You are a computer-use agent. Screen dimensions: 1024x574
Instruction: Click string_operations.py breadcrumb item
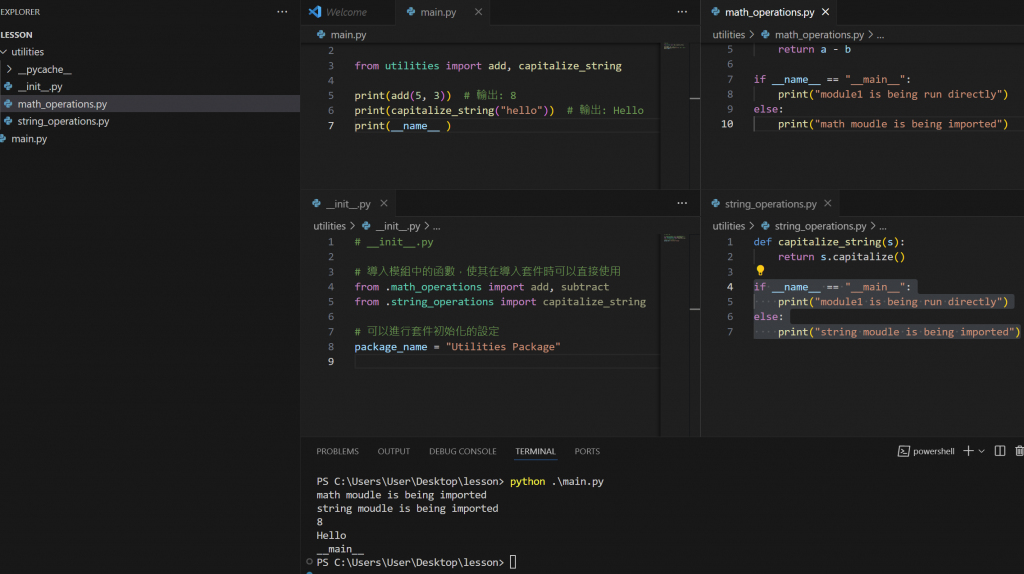(820, 226)
